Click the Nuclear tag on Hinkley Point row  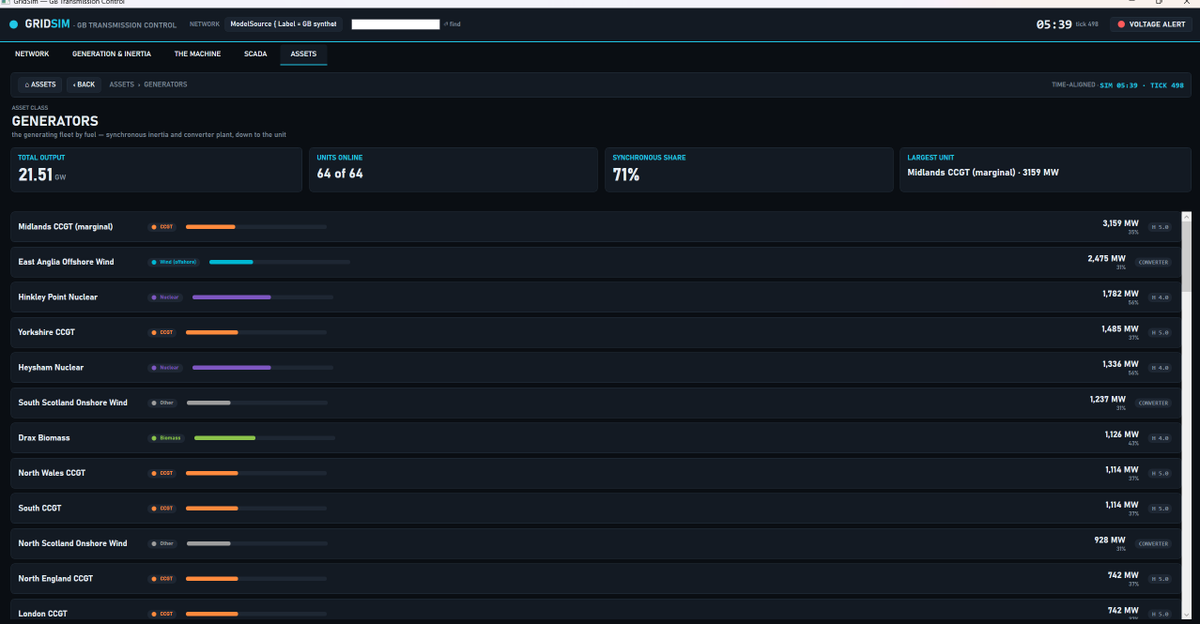(166, 297)
